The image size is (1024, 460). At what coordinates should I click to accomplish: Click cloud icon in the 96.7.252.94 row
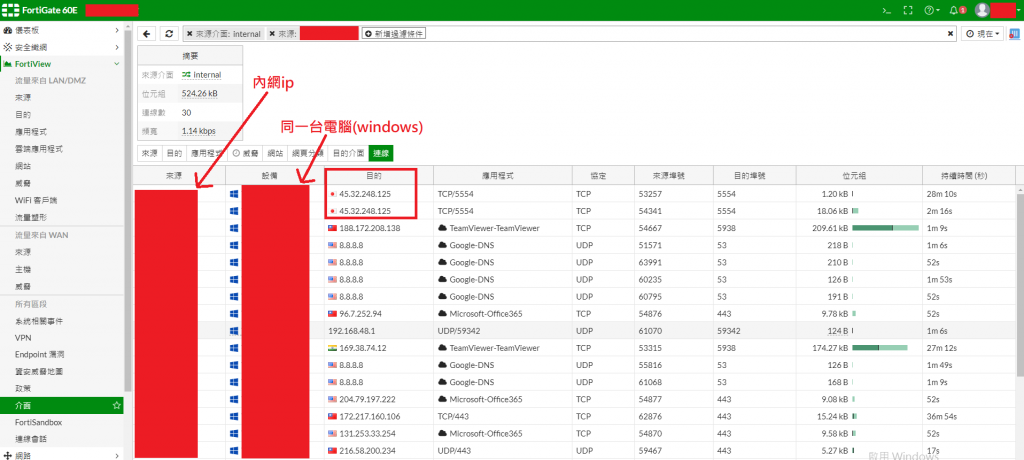coord(442,314)
